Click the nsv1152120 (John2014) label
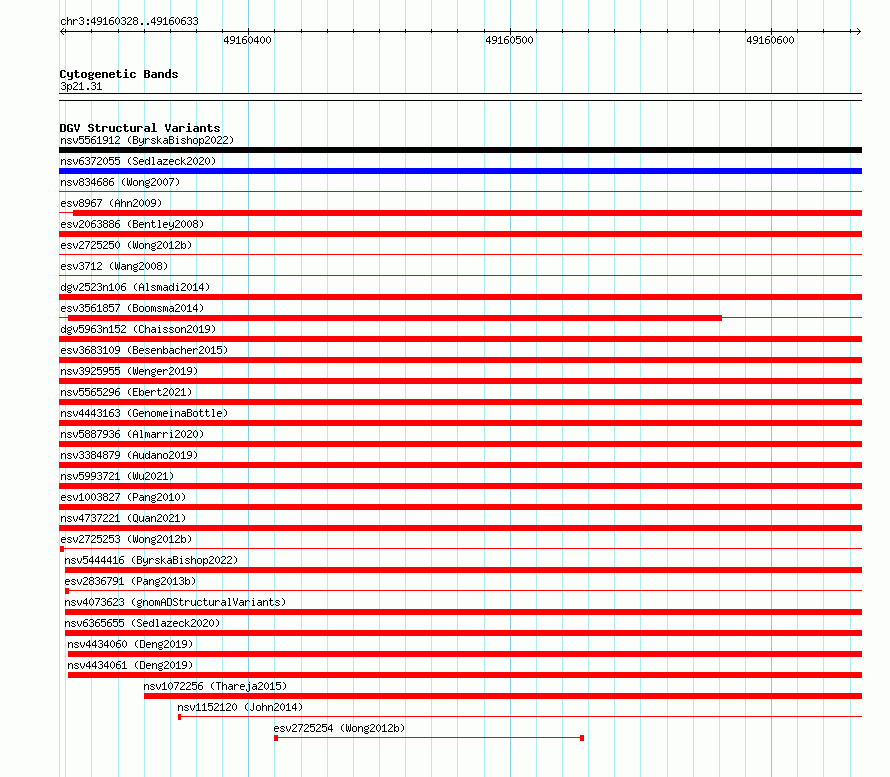Image resolution: width=890 pixels, height=777 pixels. 240,707
